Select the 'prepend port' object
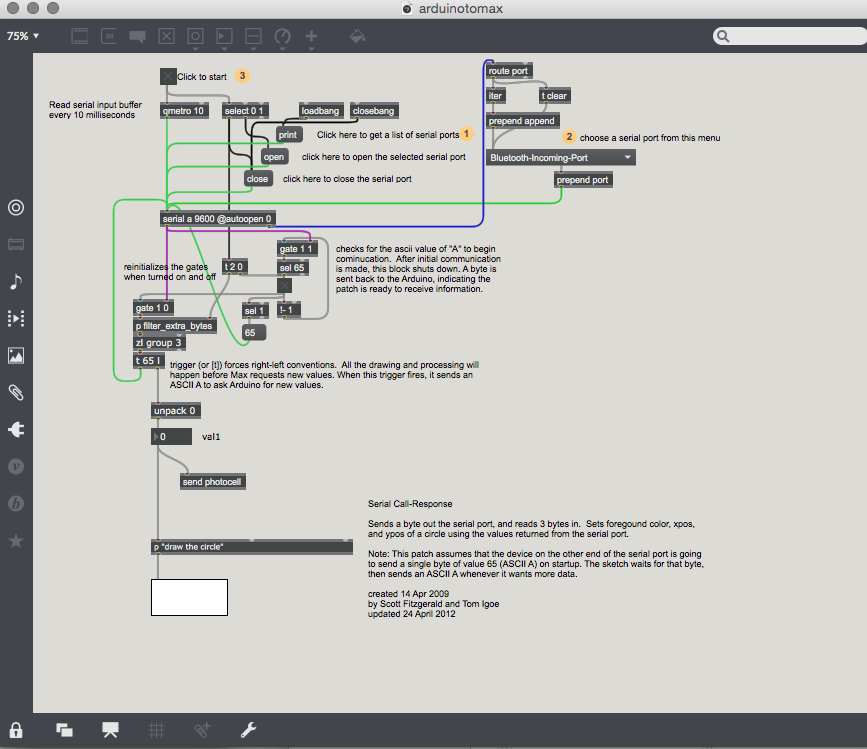 tap(583, 180)
